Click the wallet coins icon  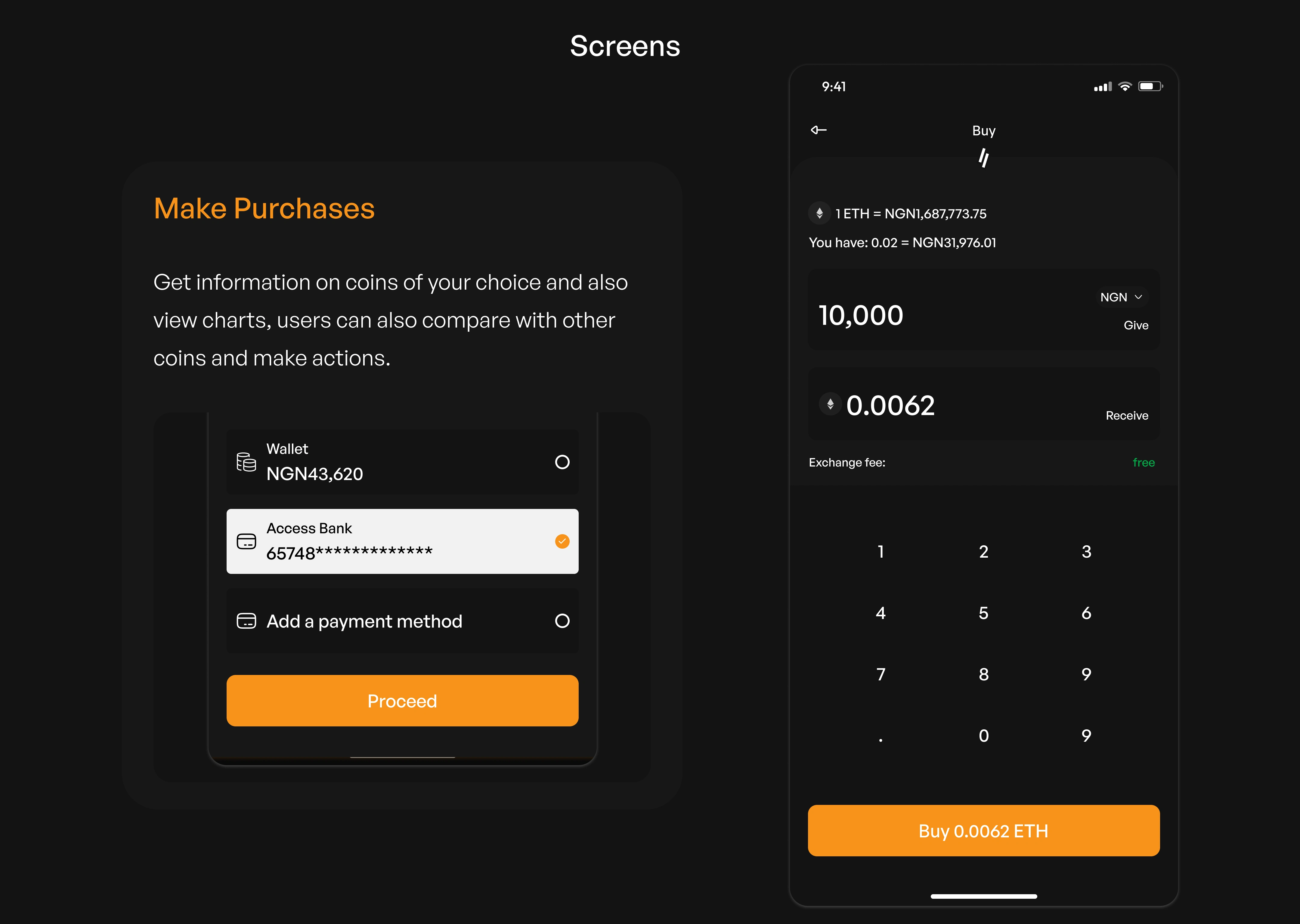(x=246, y=462)
